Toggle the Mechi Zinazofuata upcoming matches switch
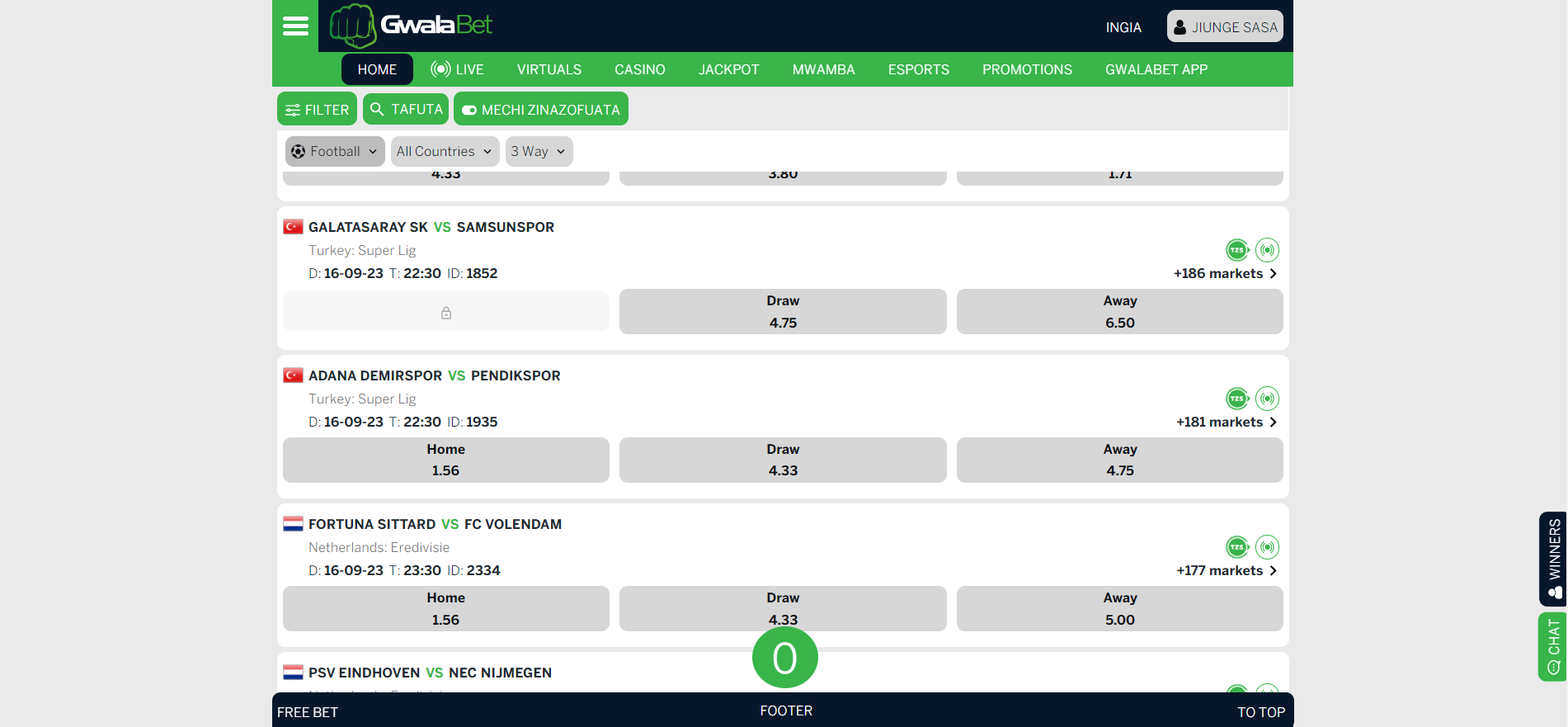The height and width of the screenshot is (727, 1568). (x=541, y=109)
